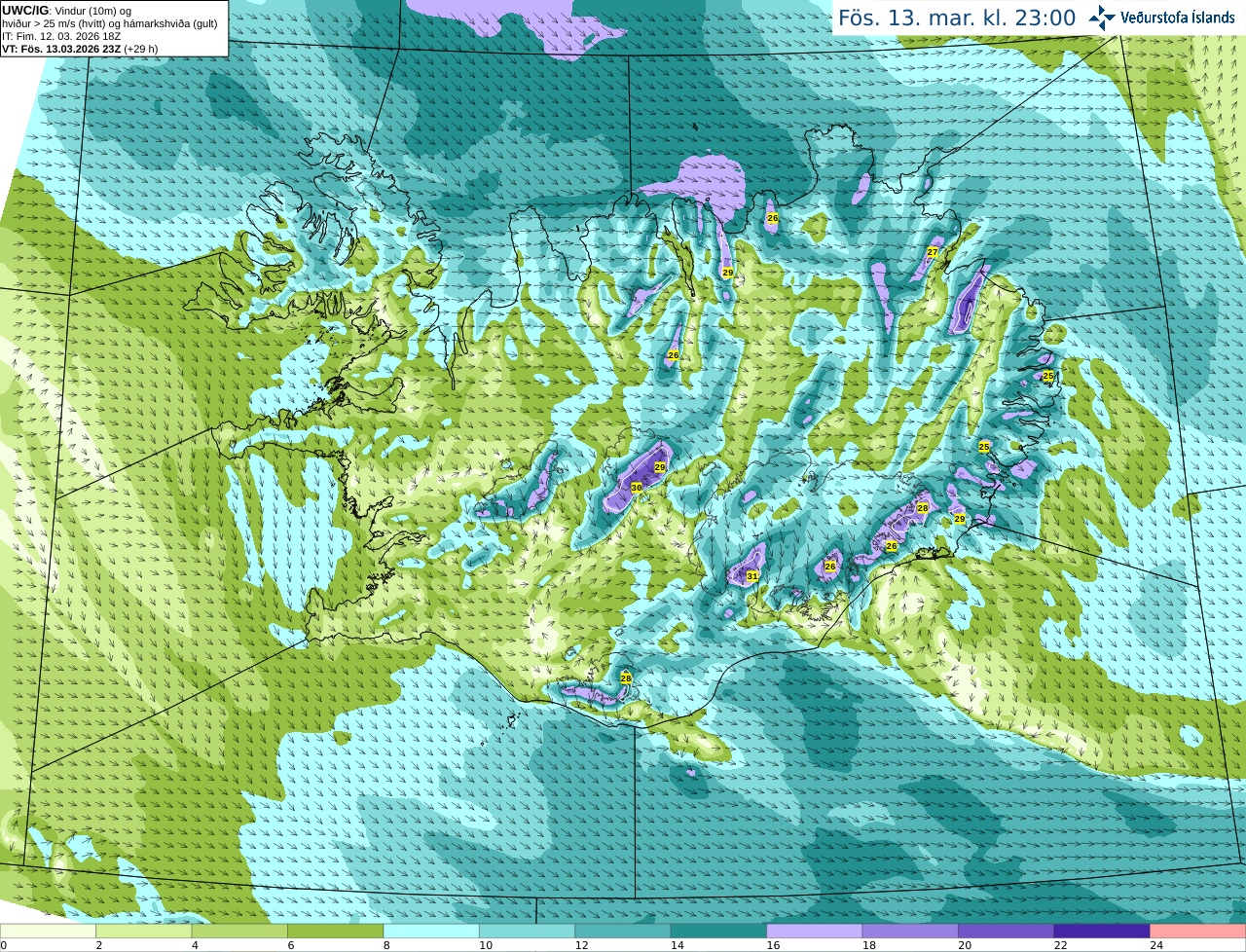Click the legend scale value 8
This screenshot has height=952, width=1246.
point(386,945)
